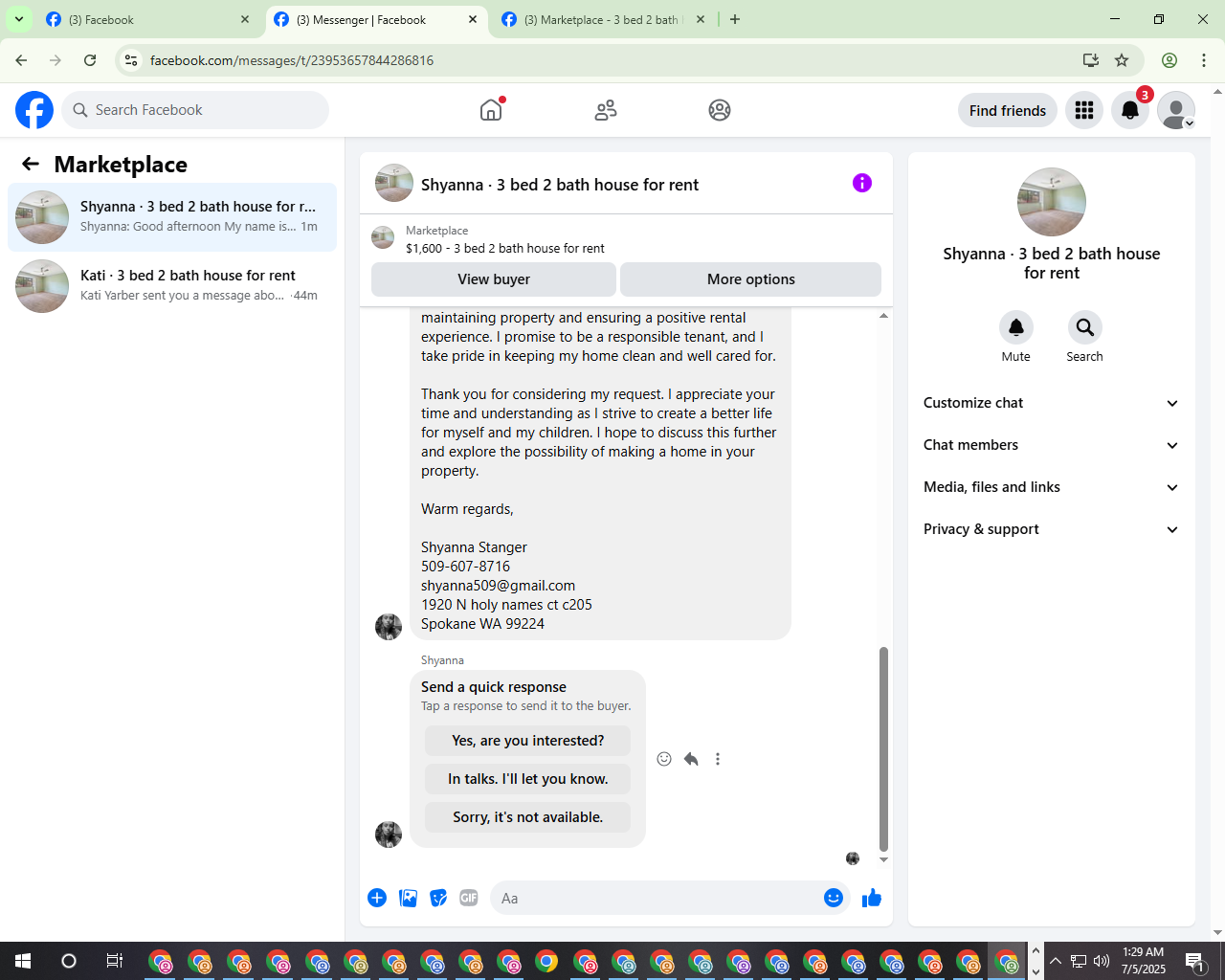
Task: Open the Home feed icon
Action: (x=491, y=110)
